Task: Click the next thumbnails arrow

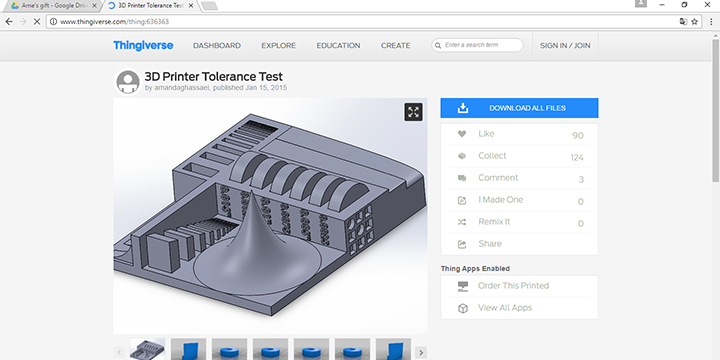Action: tap(421, 352)
